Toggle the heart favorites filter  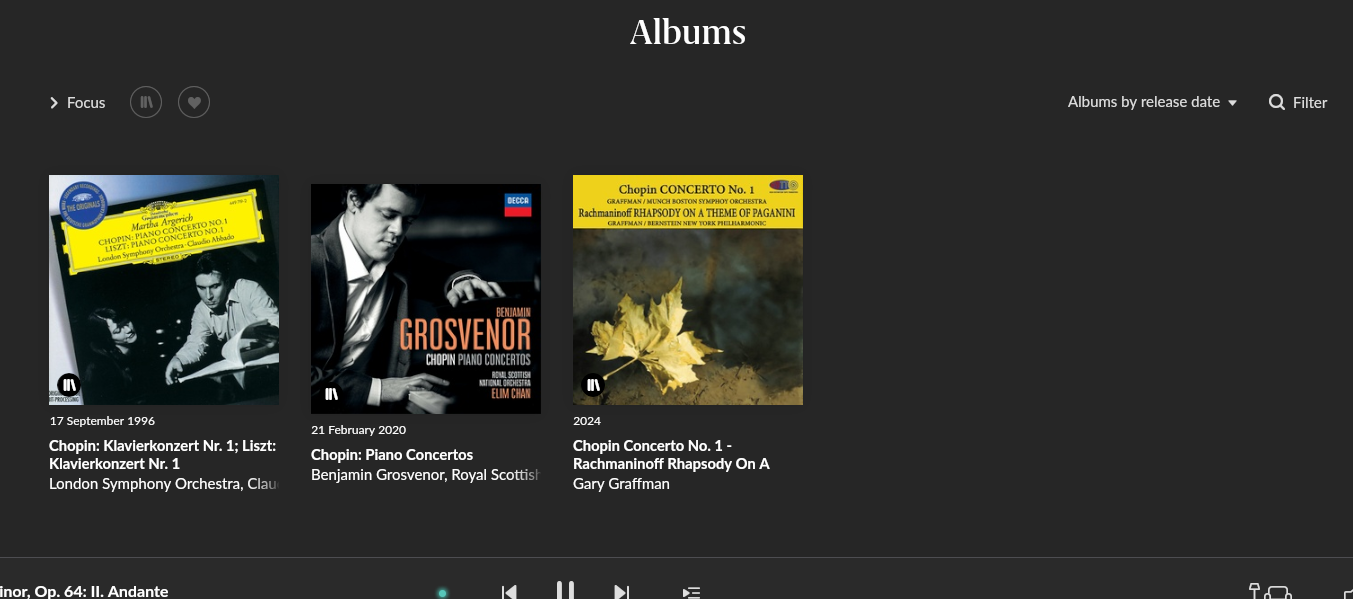pos(194,102)
